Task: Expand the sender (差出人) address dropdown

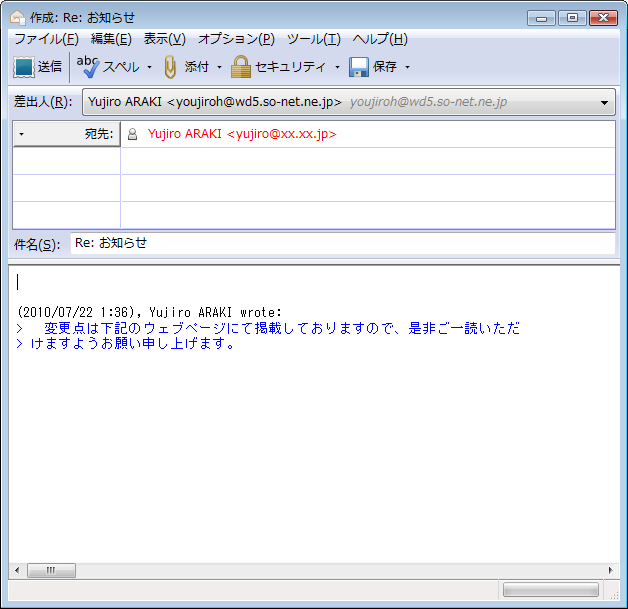Action: pyautogui.click(x=604, y=103)
